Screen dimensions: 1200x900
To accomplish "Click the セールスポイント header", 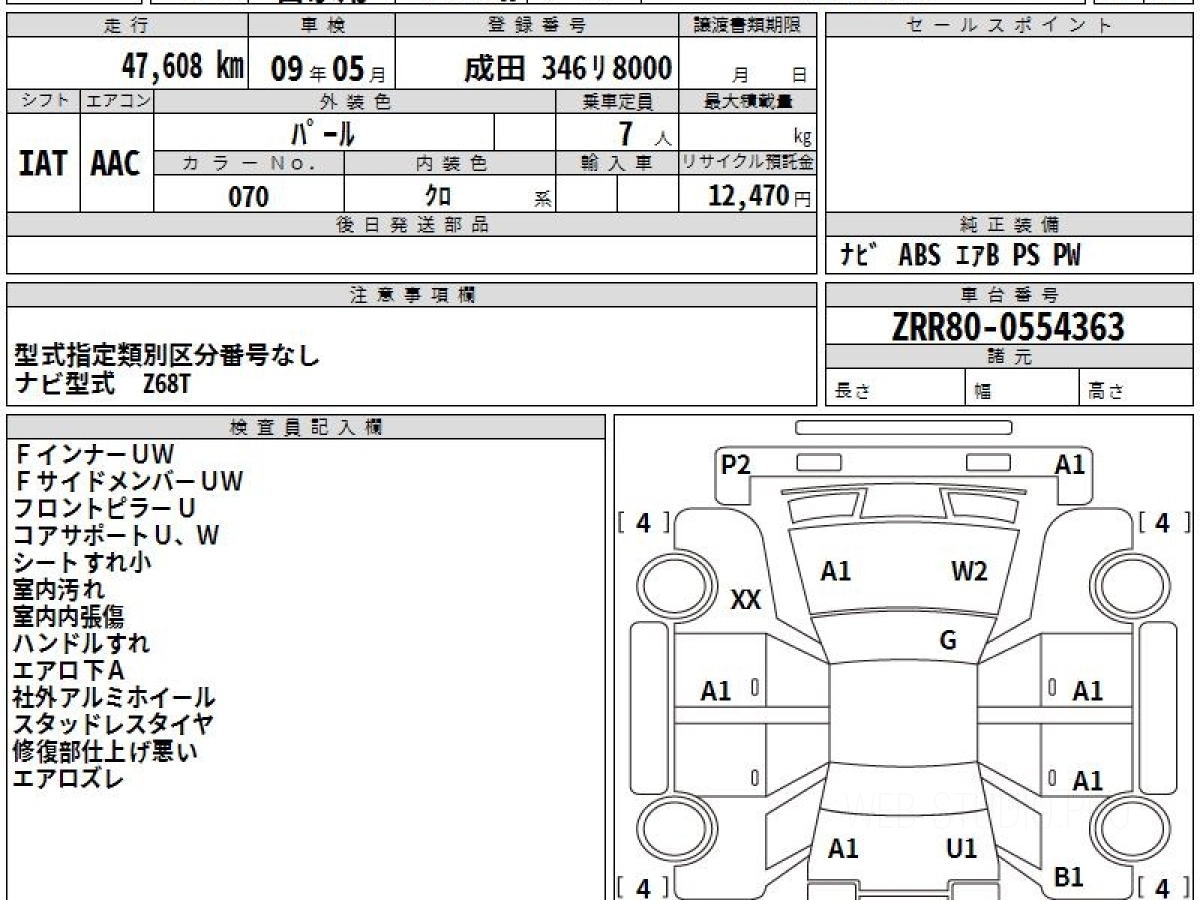I will tap(1008, 26).
